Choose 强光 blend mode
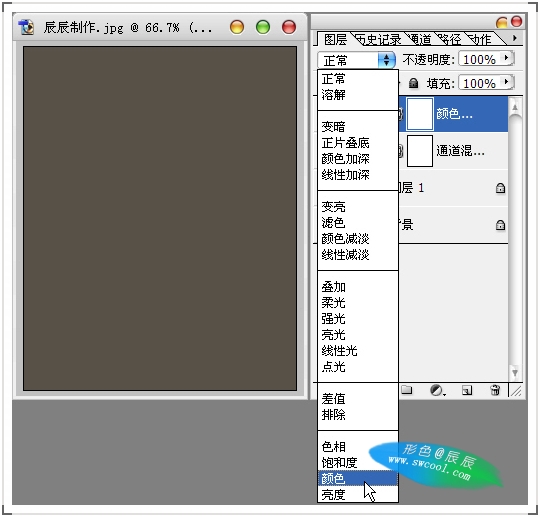This screenshot has height=517, width=540. (357, 319)
